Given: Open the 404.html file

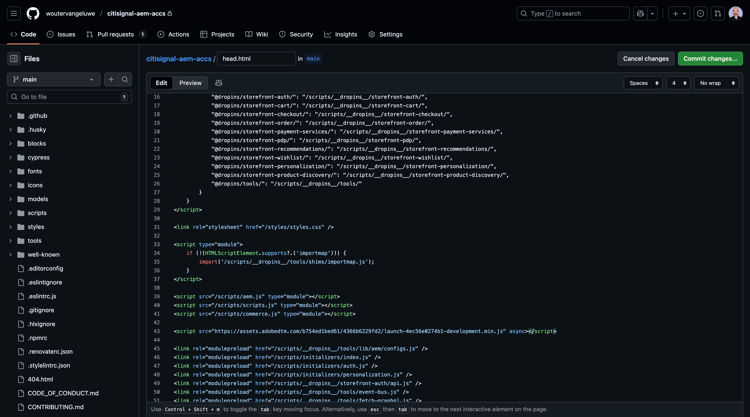Looking at the screenshot, I should (x=40, y=379).
